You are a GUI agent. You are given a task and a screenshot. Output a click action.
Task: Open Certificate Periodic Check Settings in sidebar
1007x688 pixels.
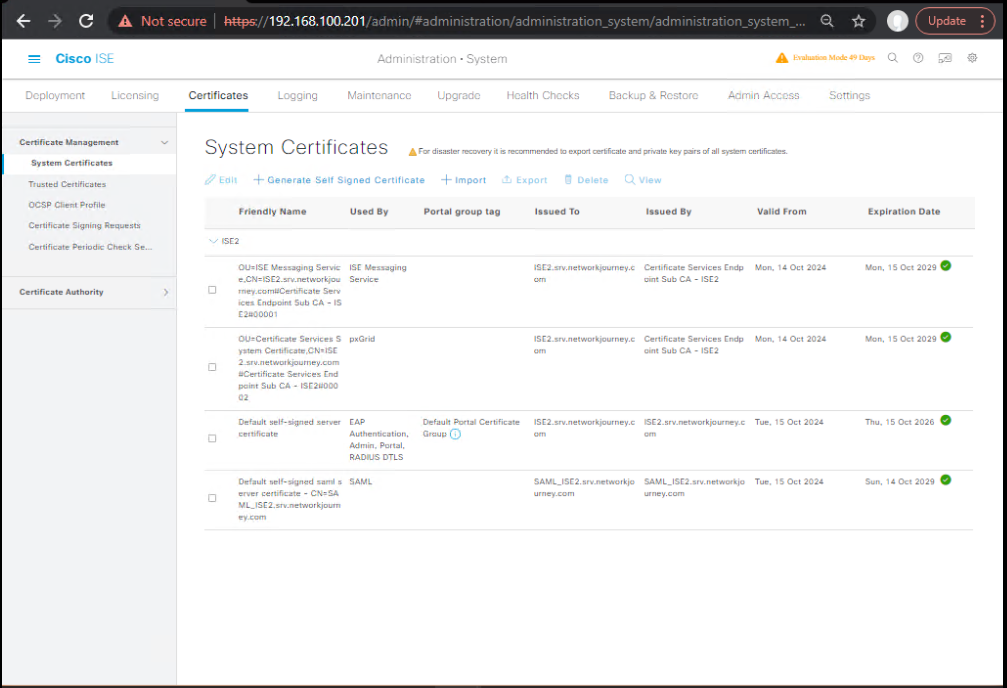pyautogui.click(x=90, y=247)
